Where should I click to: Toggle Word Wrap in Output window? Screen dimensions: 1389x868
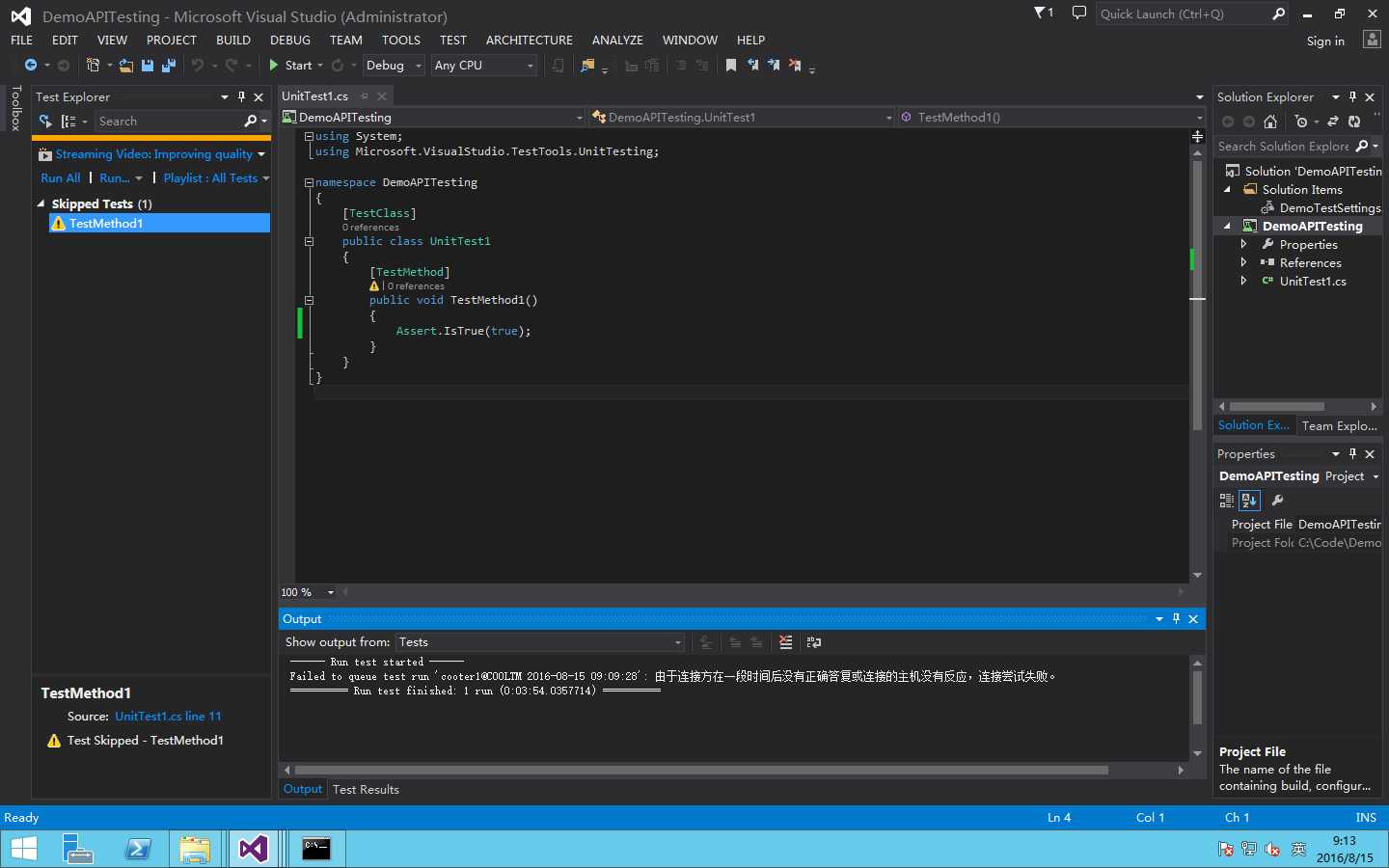(x=814, y=642)
